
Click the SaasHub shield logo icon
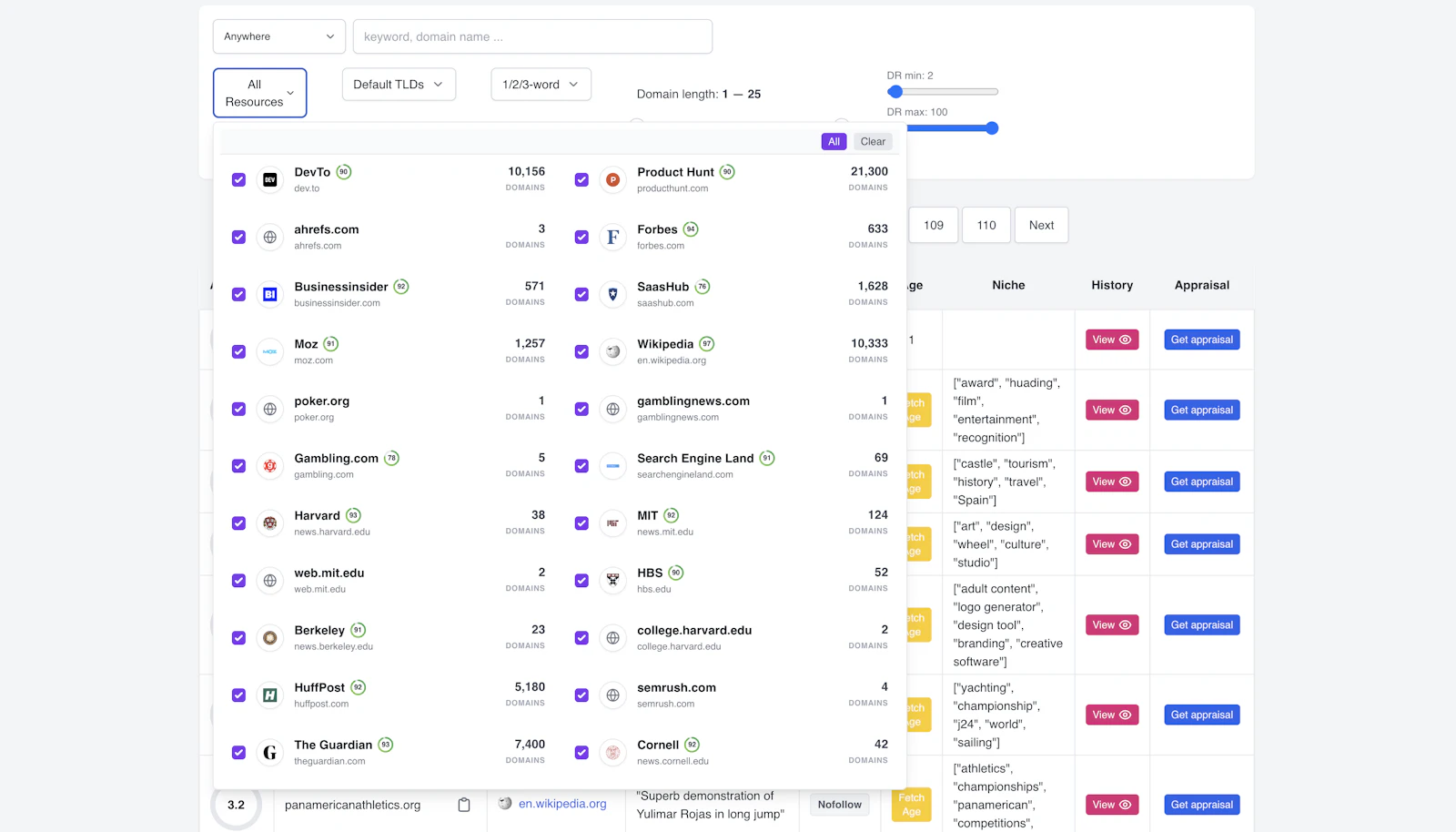[613, 295]
